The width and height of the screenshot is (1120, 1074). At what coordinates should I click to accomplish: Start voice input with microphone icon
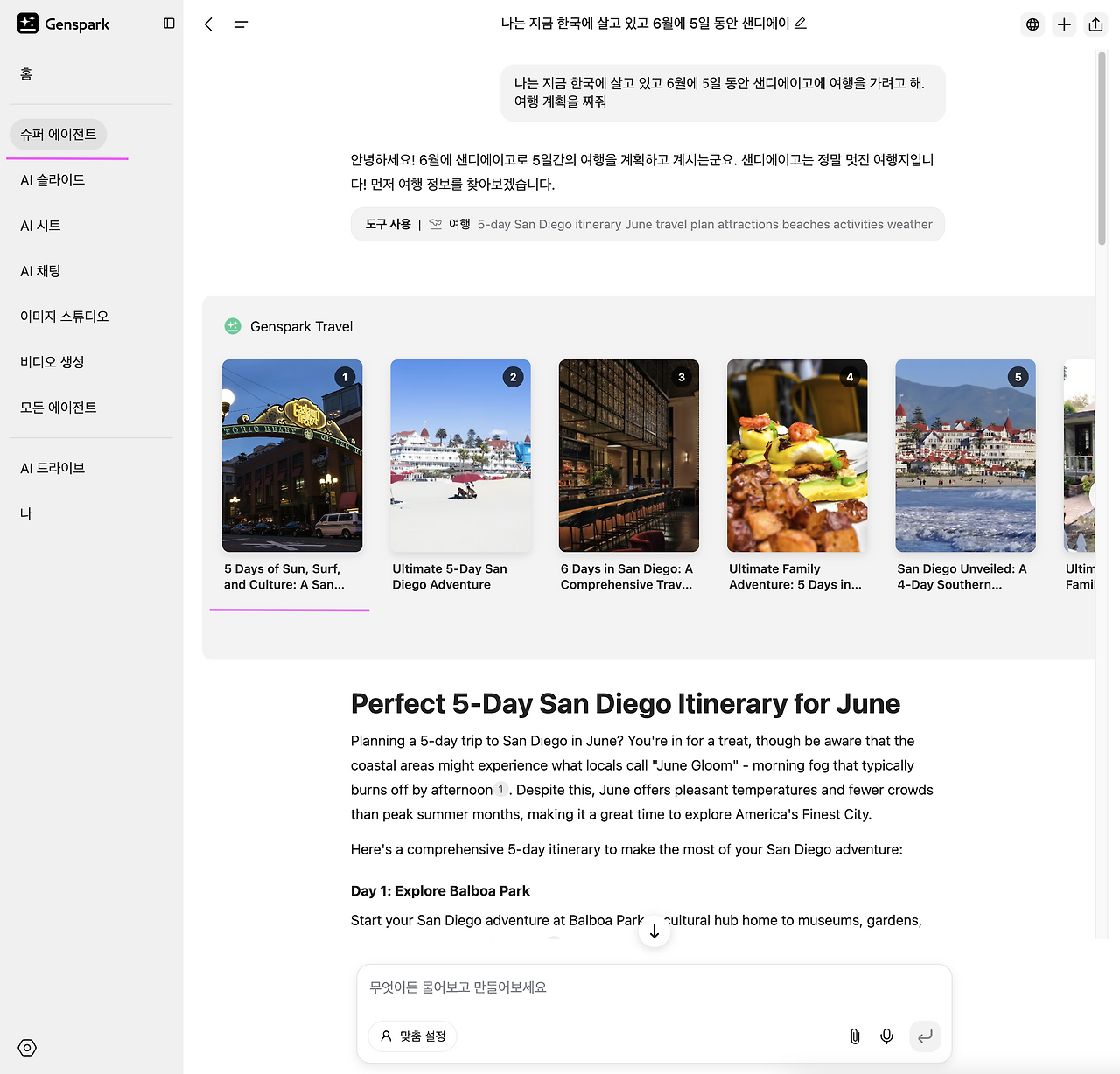(x=886, y=1036)
